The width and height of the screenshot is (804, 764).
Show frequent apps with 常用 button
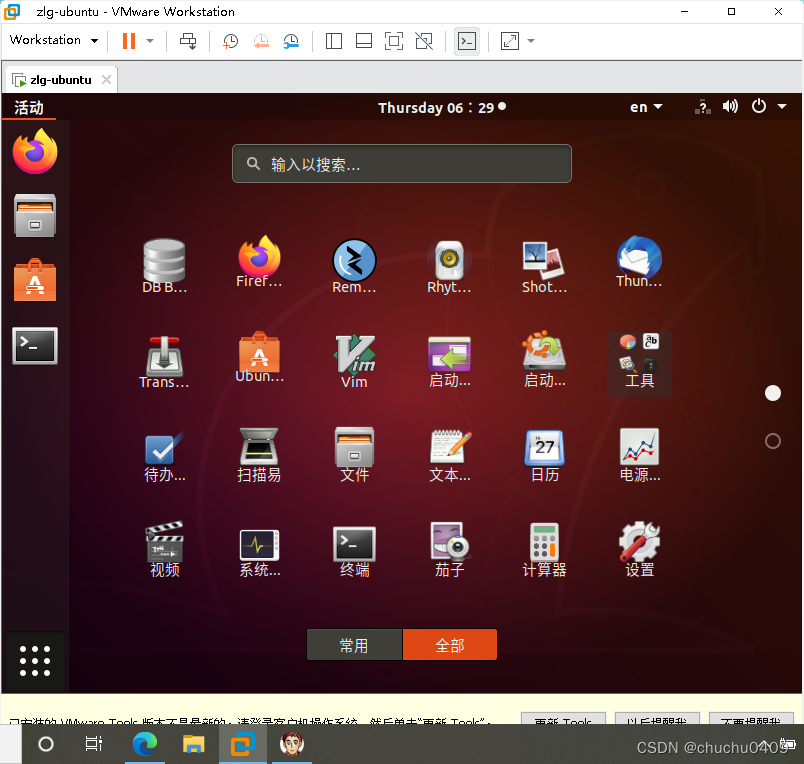354,645
